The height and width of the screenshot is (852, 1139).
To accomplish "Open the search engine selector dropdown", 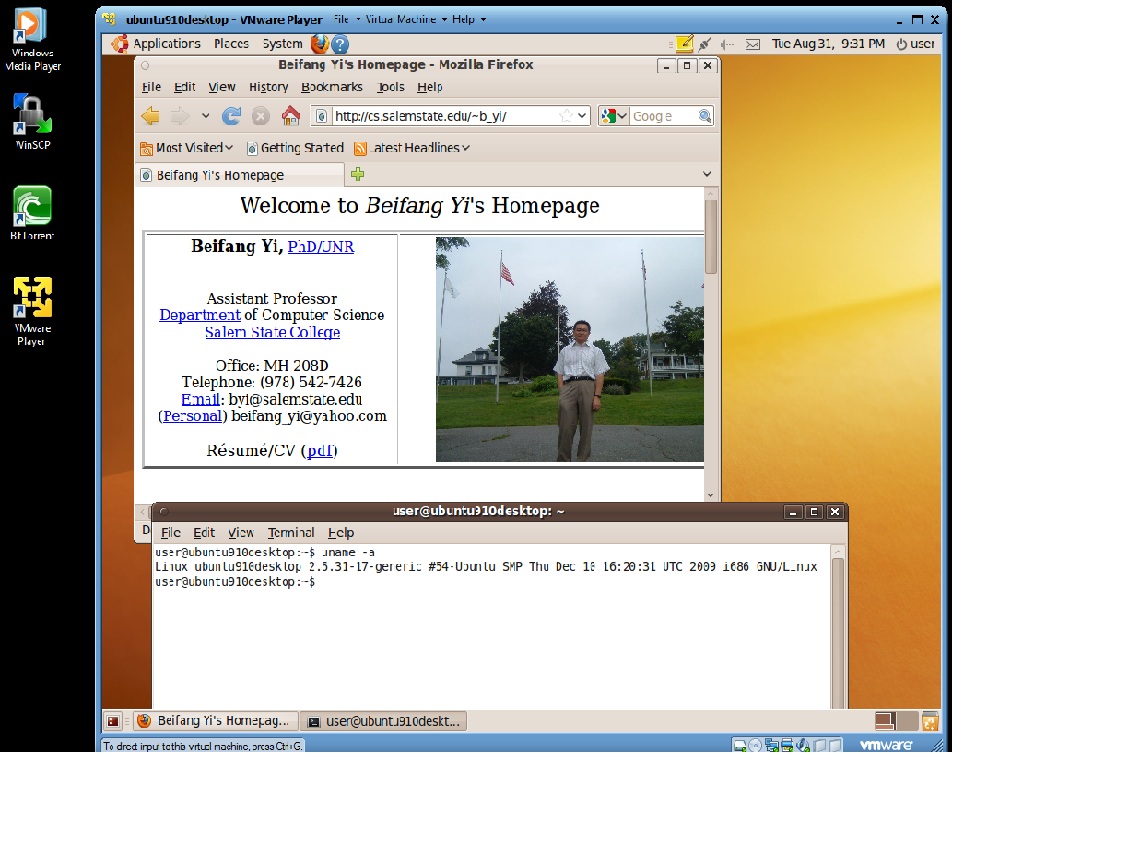I will tap(614, 116).
